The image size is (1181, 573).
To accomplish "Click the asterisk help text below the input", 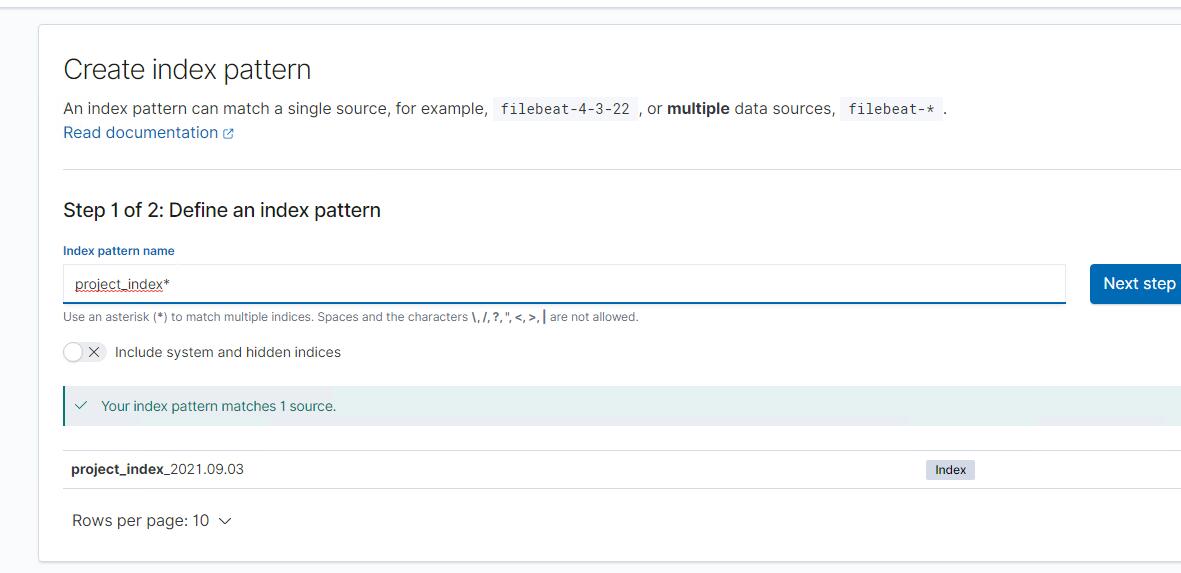I will [350, 317].
